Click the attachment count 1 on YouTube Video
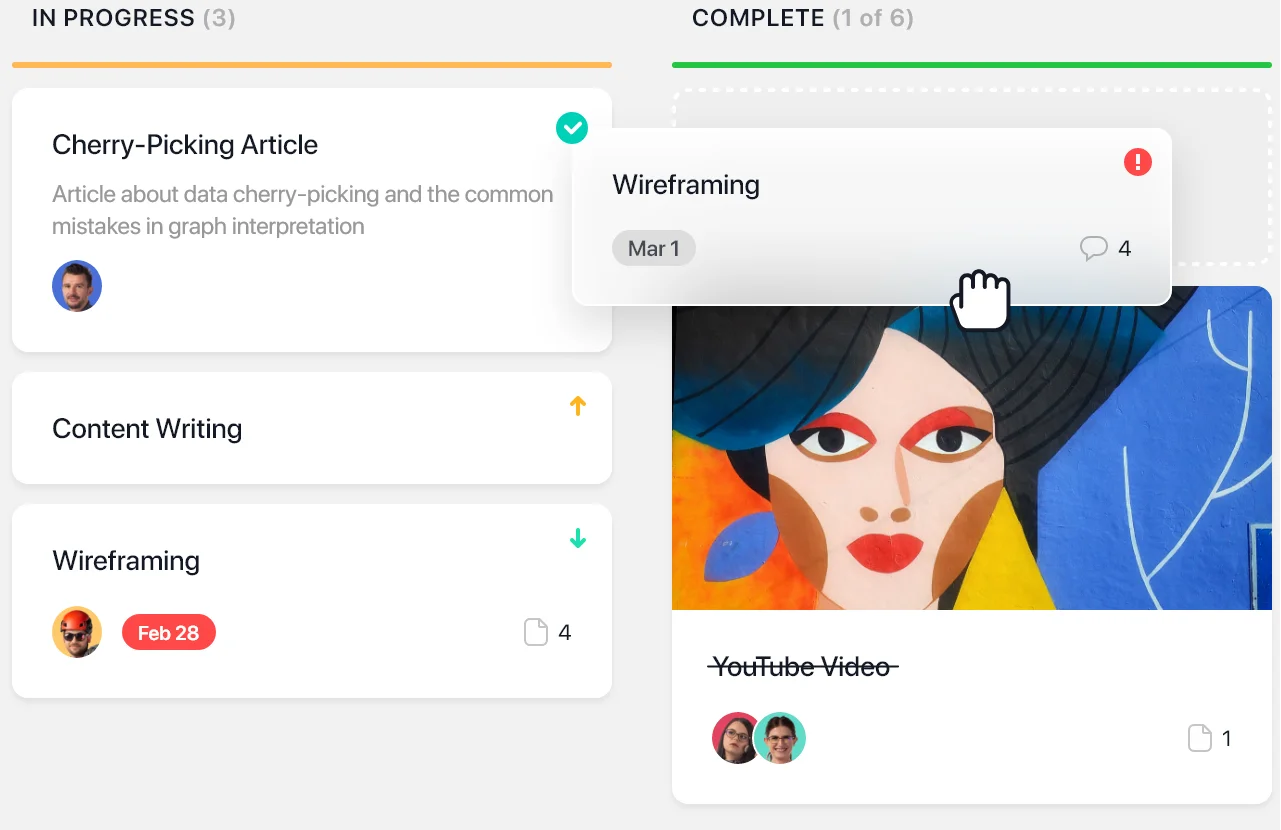This screenshot has height=830, width=1281. [x=1227, y=739]
